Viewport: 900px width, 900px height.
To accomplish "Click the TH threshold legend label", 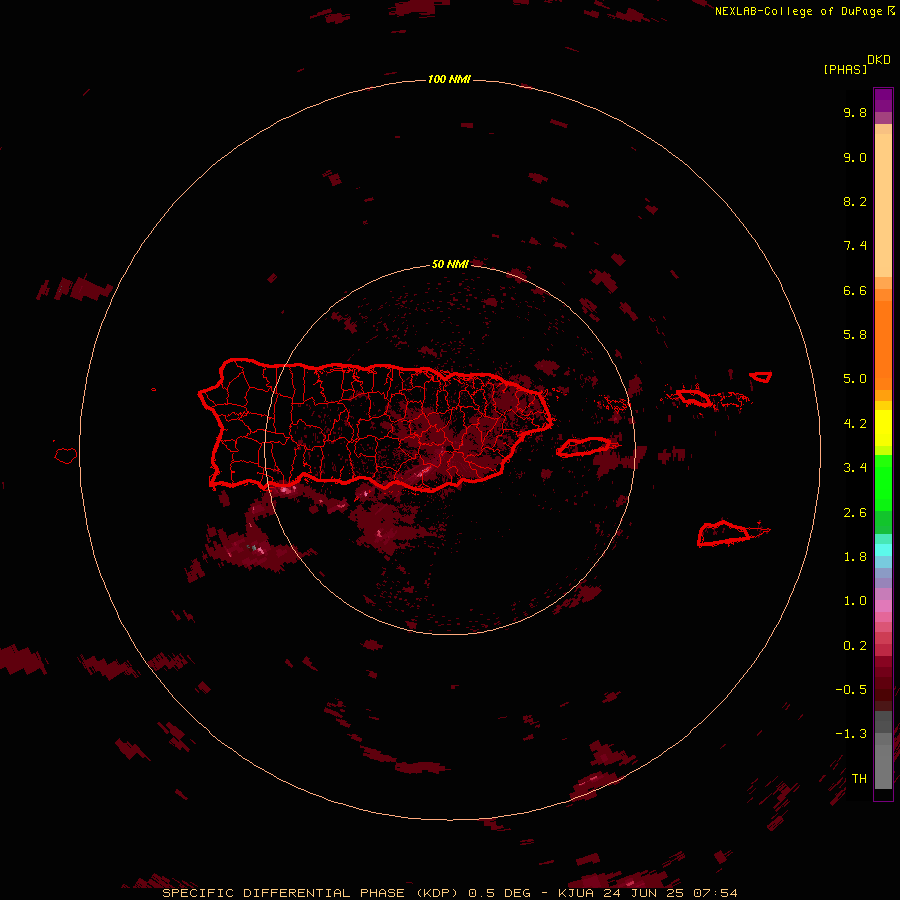I will tap(859, 779).
